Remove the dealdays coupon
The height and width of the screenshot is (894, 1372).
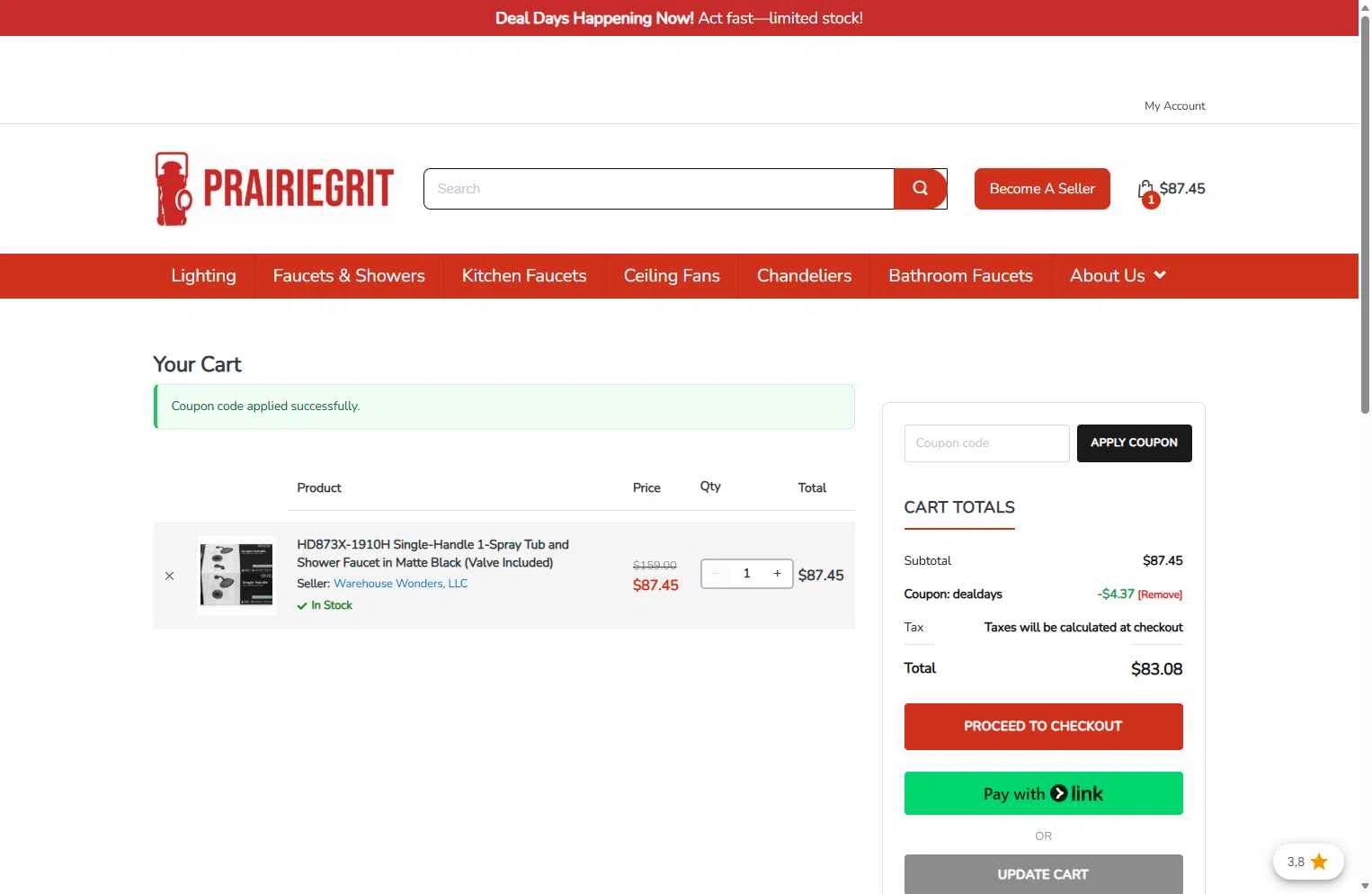(x=1160, y=595)
